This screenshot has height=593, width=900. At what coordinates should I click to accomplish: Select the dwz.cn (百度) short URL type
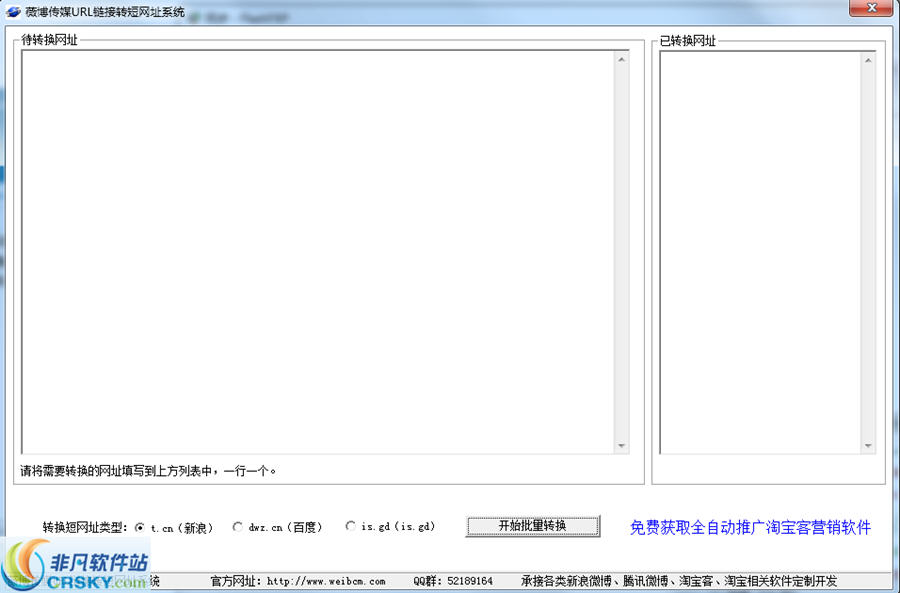(x=237, y=525)
